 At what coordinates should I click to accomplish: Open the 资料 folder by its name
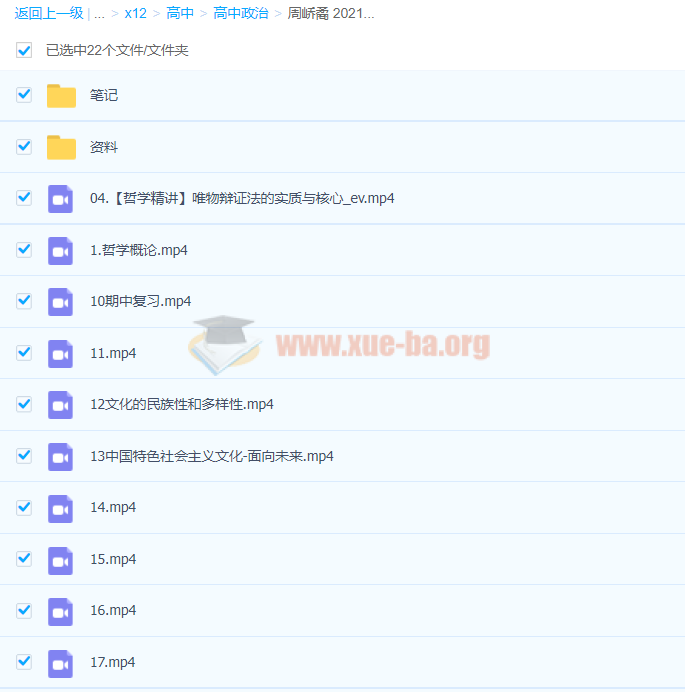pyautogui.click(x=104, y=147)
